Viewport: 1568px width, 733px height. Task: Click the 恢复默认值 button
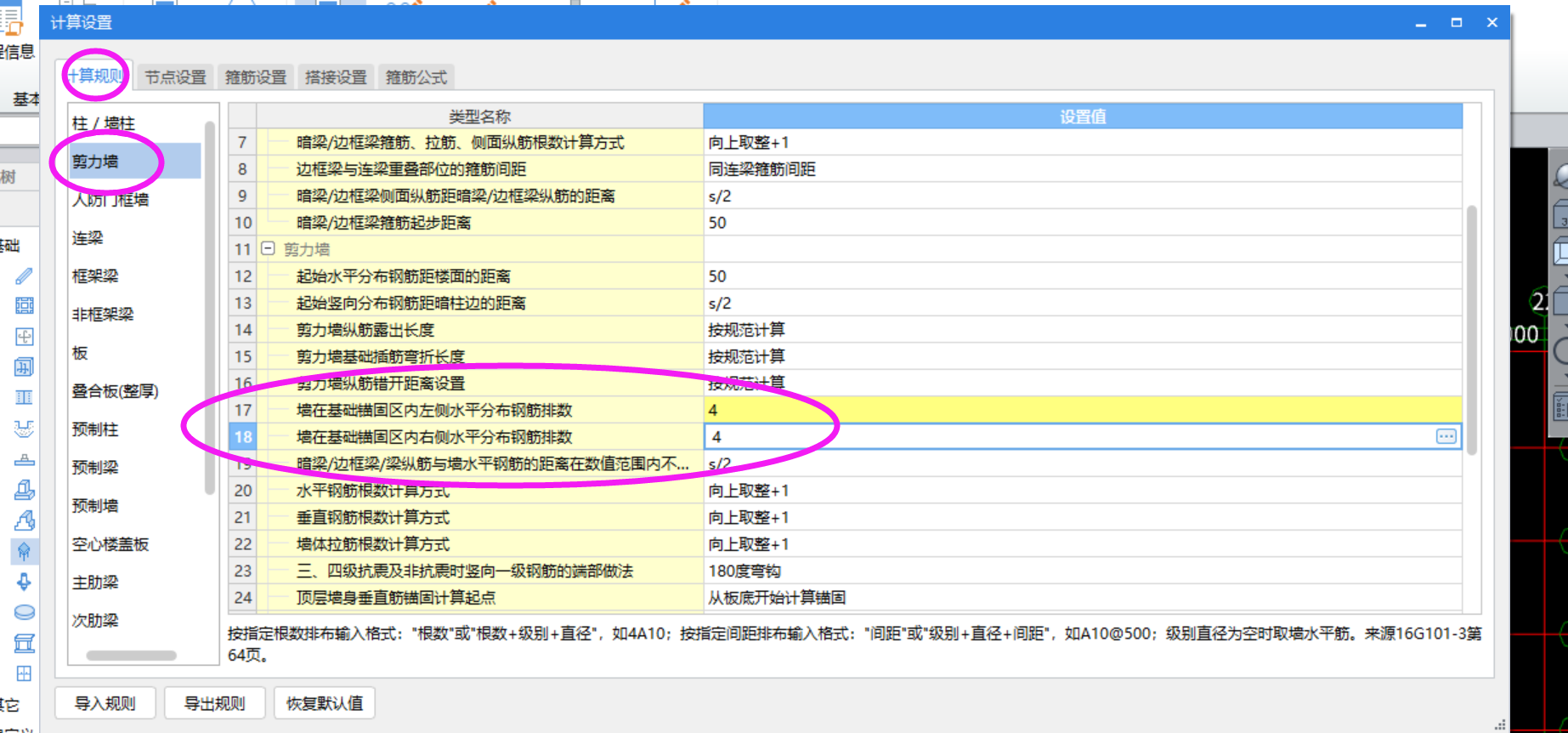click(325, 703)
